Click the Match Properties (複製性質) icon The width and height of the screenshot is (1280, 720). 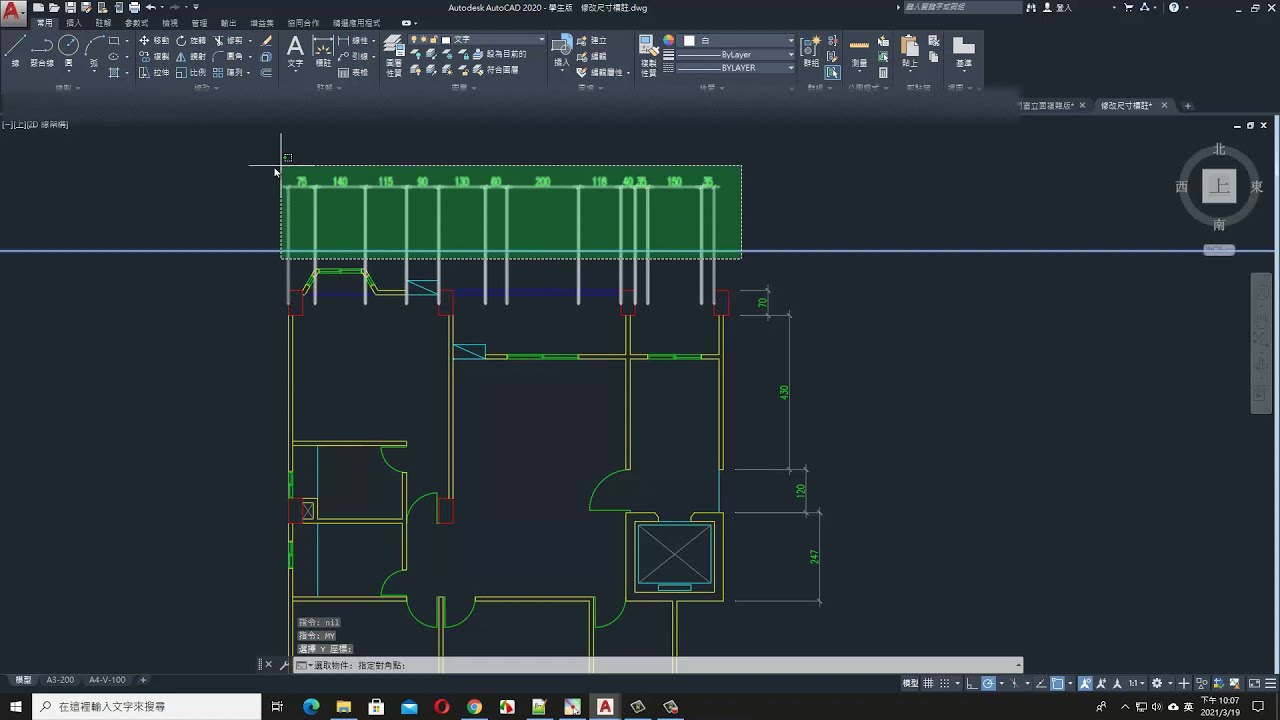click(648, 55)
